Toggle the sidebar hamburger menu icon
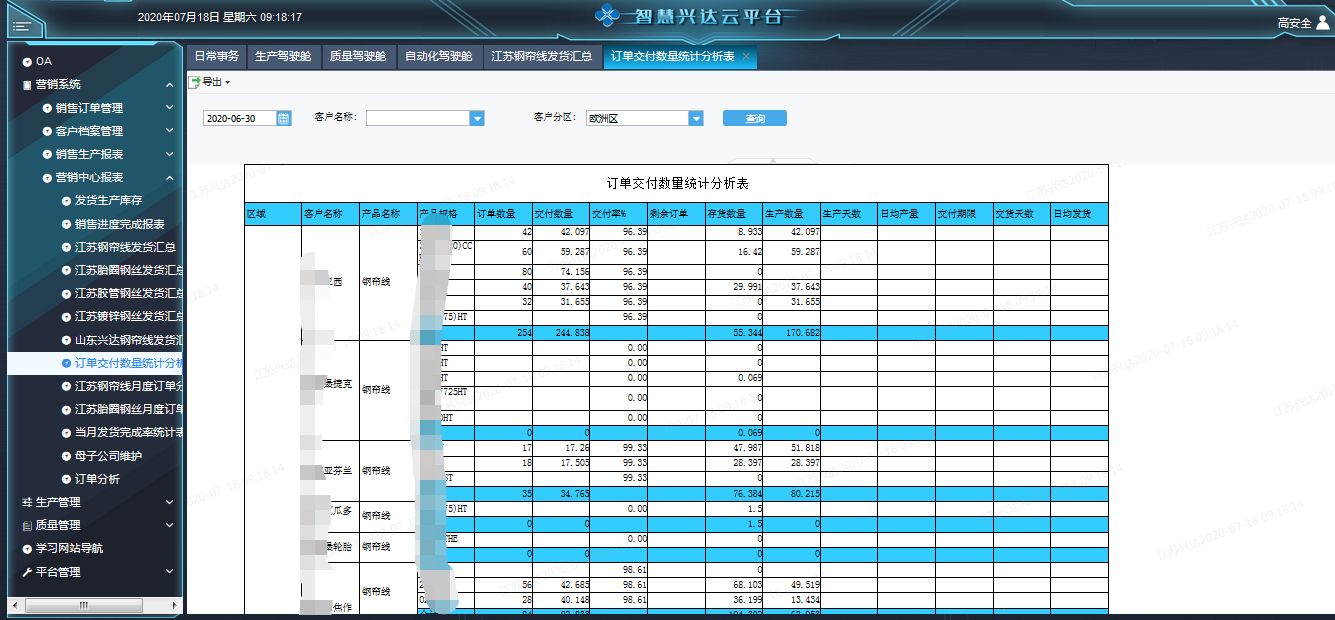 pyautogui.click(x=22, y=25)
